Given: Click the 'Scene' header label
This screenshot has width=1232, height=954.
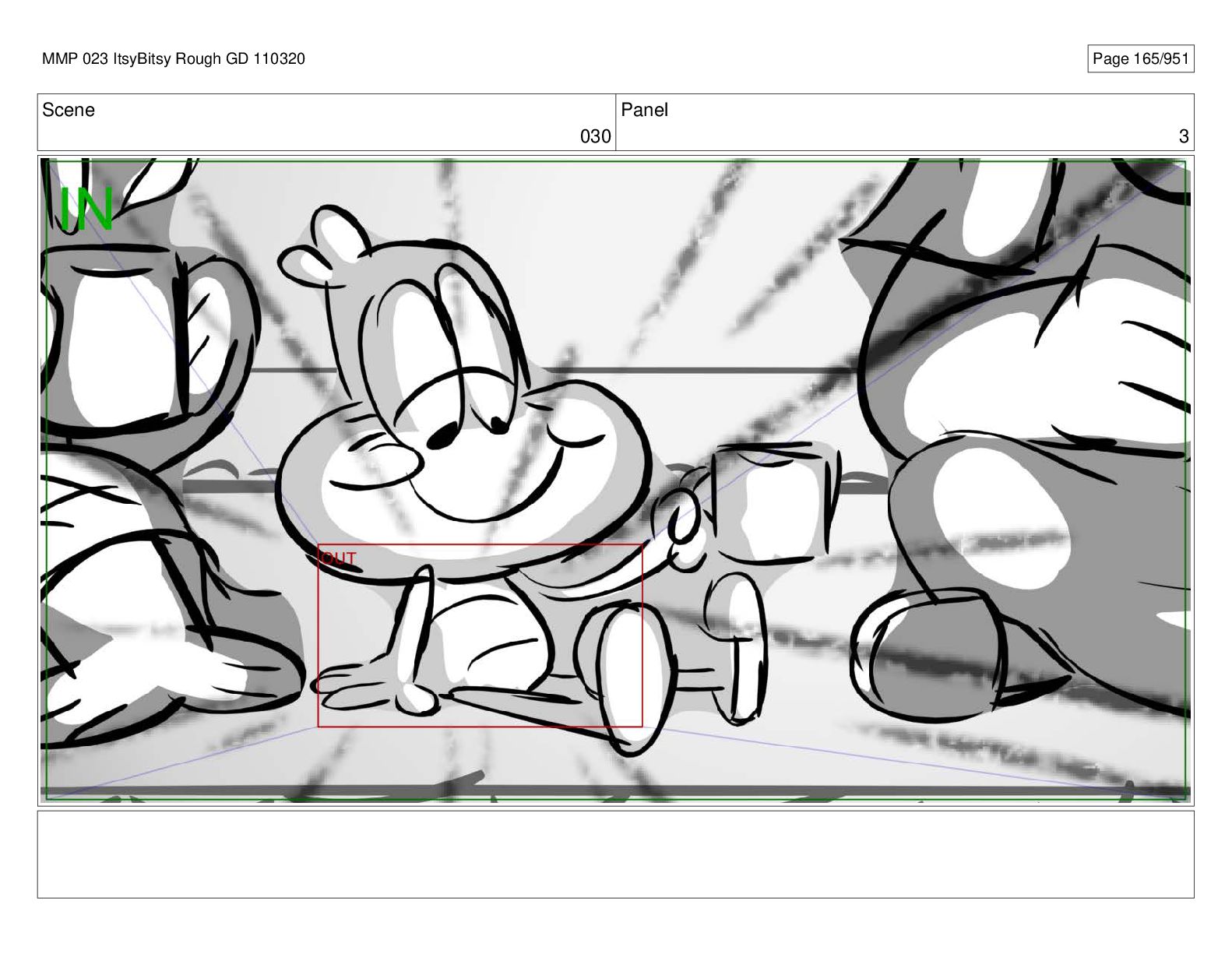Looking at the screenshot, I should coord(69,110).
